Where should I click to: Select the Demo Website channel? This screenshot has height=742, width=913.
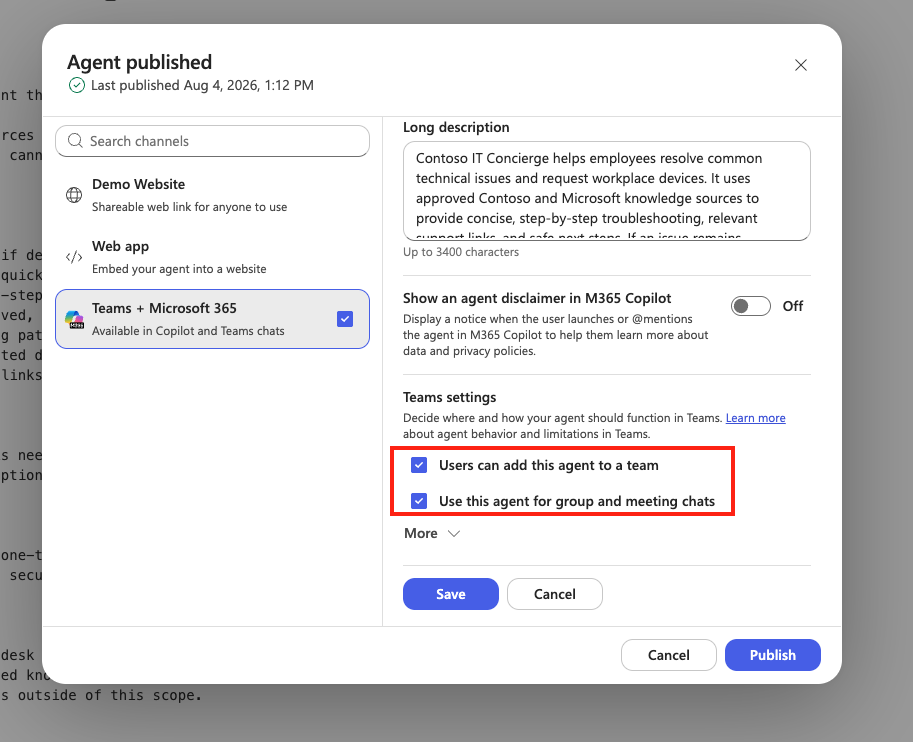pyautogui.click(x=213, y=195)
